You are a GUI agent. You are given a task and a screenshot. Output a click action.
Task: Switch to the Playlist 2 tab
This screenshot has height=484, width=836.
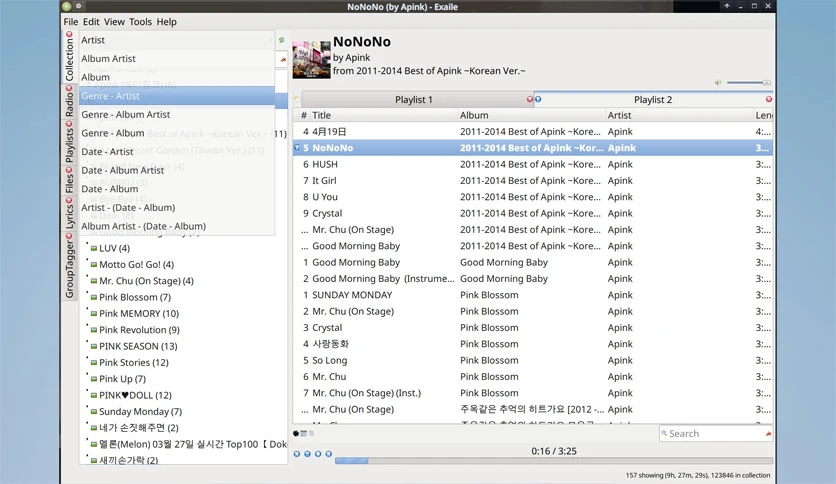click(653, 100)
